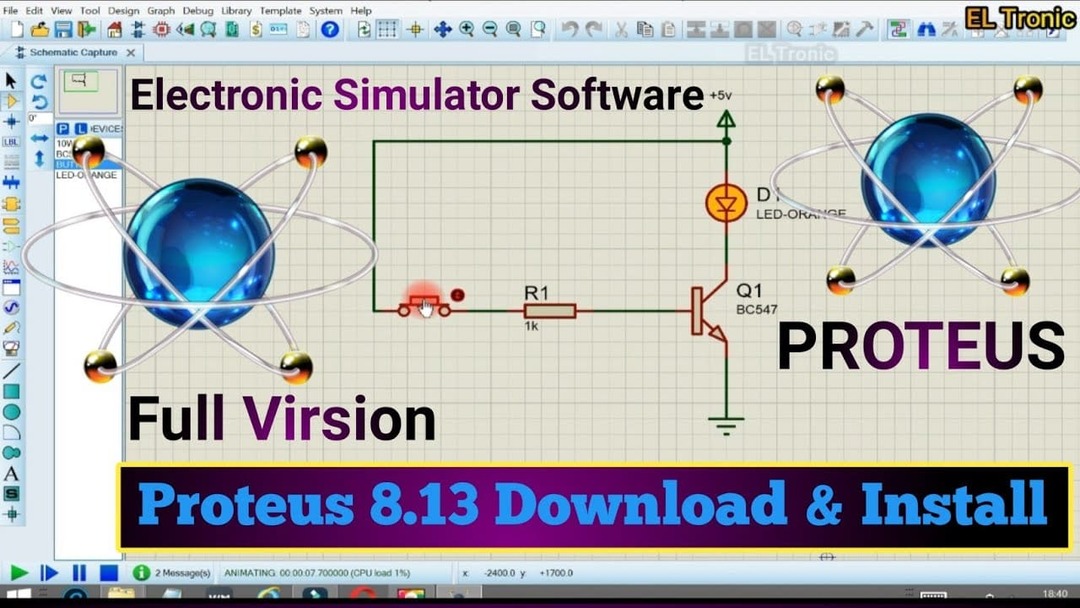Save the project with floppy disk icon
1080x608 pixels.
pos(63,30)
